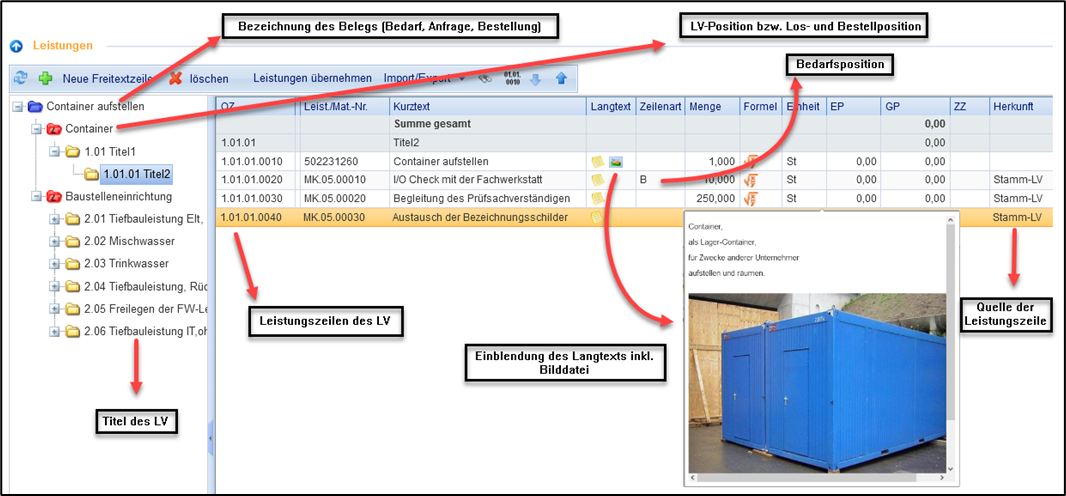Viewport: 1066px width, 496px height.
Task: Expand the 2.02 Mischwasser tree node
Action: click(54, 241)
